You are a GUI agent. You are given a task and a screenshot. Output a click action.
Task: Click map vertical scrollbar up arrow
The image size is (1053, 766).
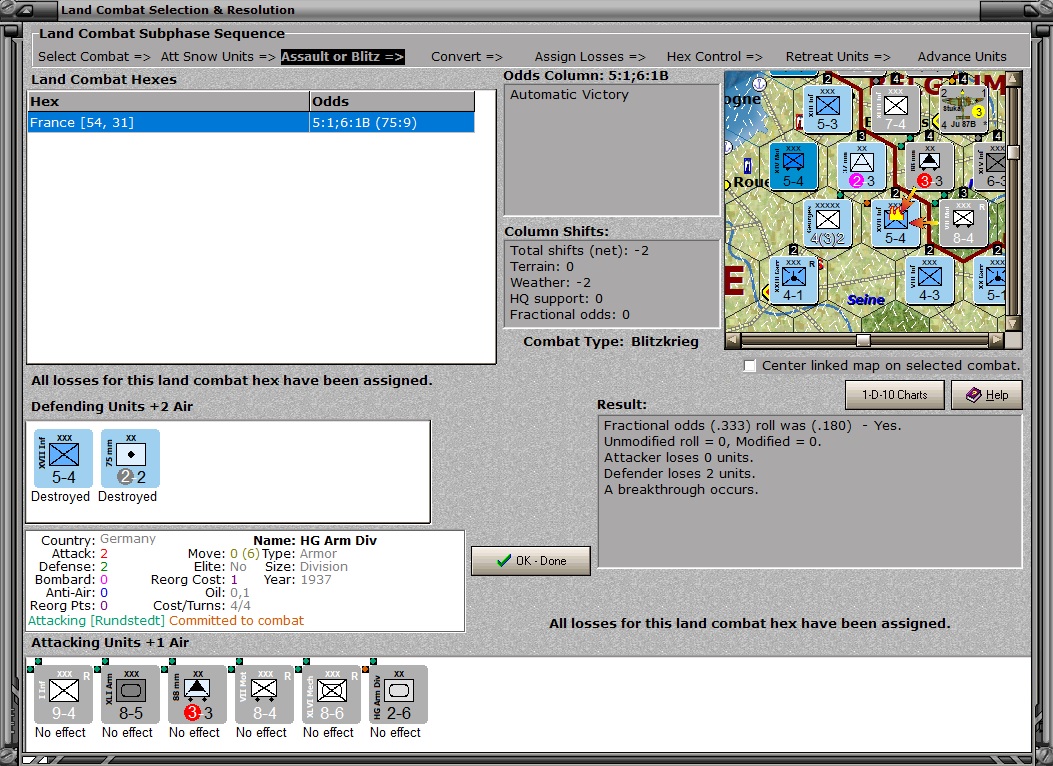tap(1013, 79)
